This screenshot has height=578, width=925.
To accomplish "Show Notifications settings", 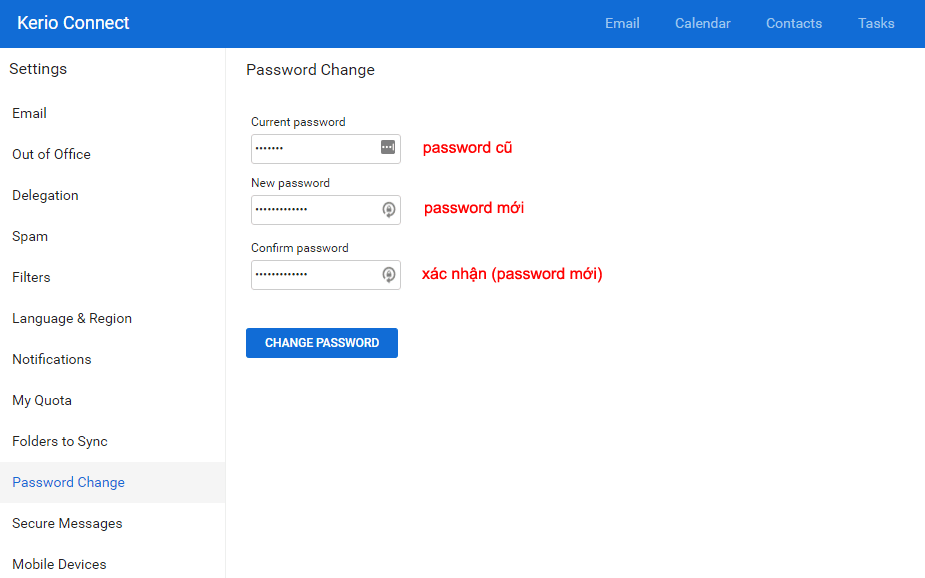I will (x=52, y=359).
